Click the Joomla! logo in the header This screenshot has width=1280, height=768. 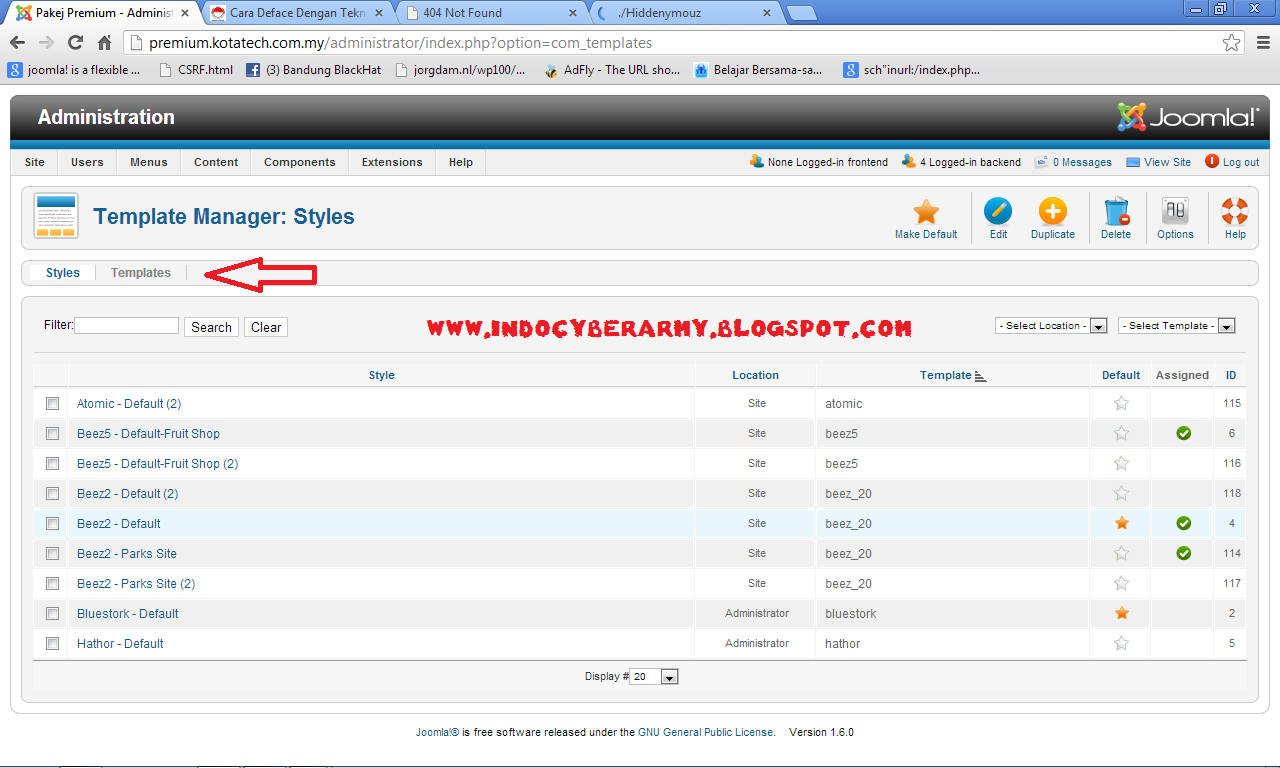tap(1188, 117)
